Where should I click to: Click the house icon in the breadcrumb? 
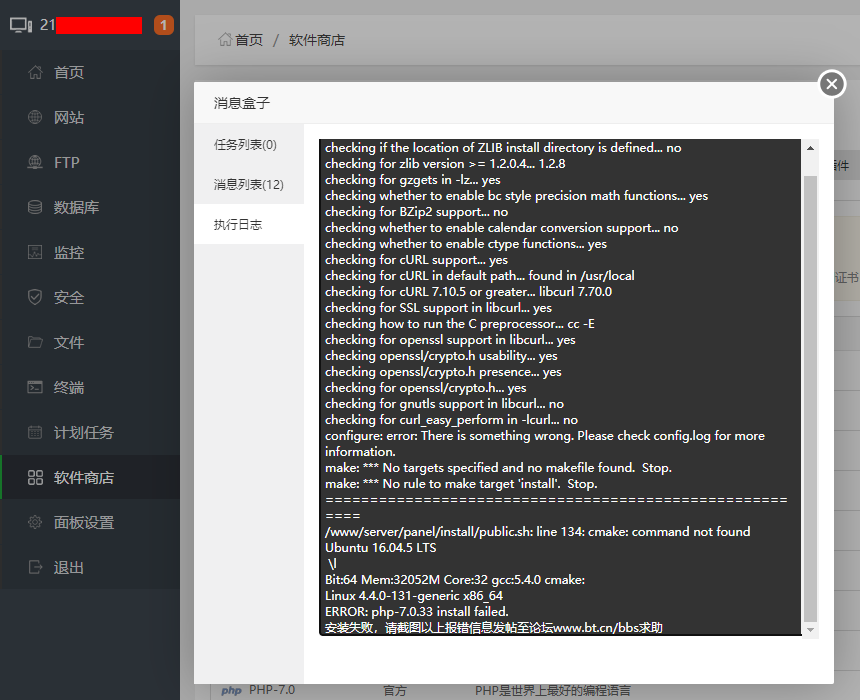tap(225, 39)
